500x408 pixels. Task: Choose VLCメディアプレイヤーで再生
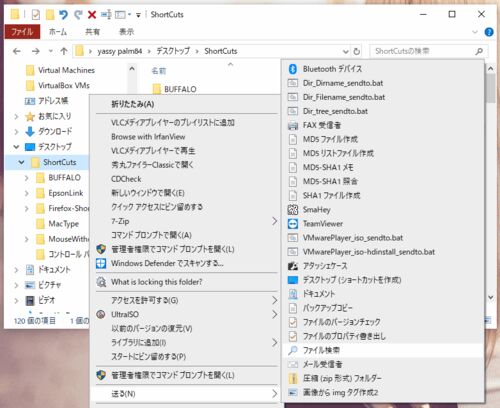pyautogui.click(x=187, y=151)
